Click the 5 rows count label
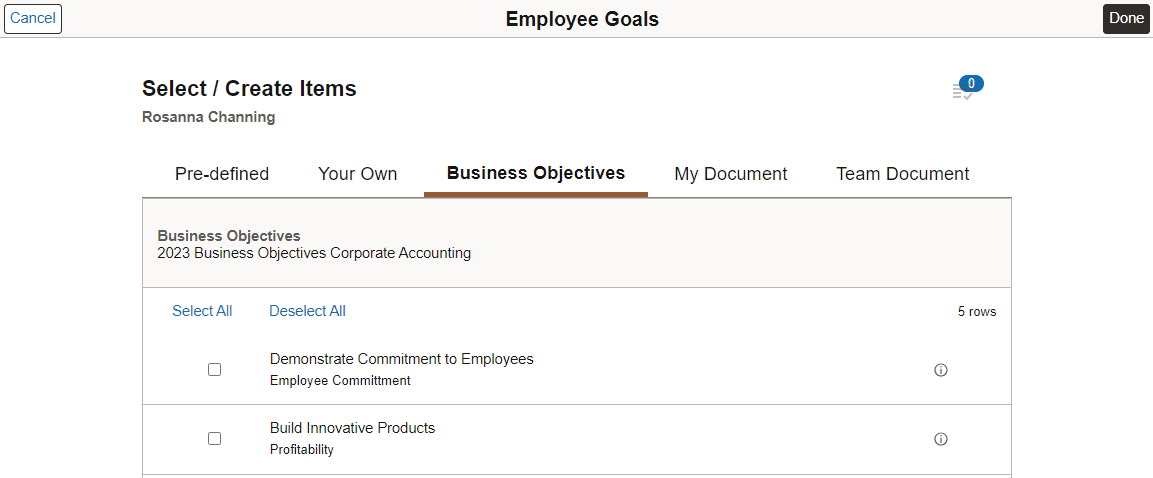The image size is (1153, 478). (x=977, y=312)
